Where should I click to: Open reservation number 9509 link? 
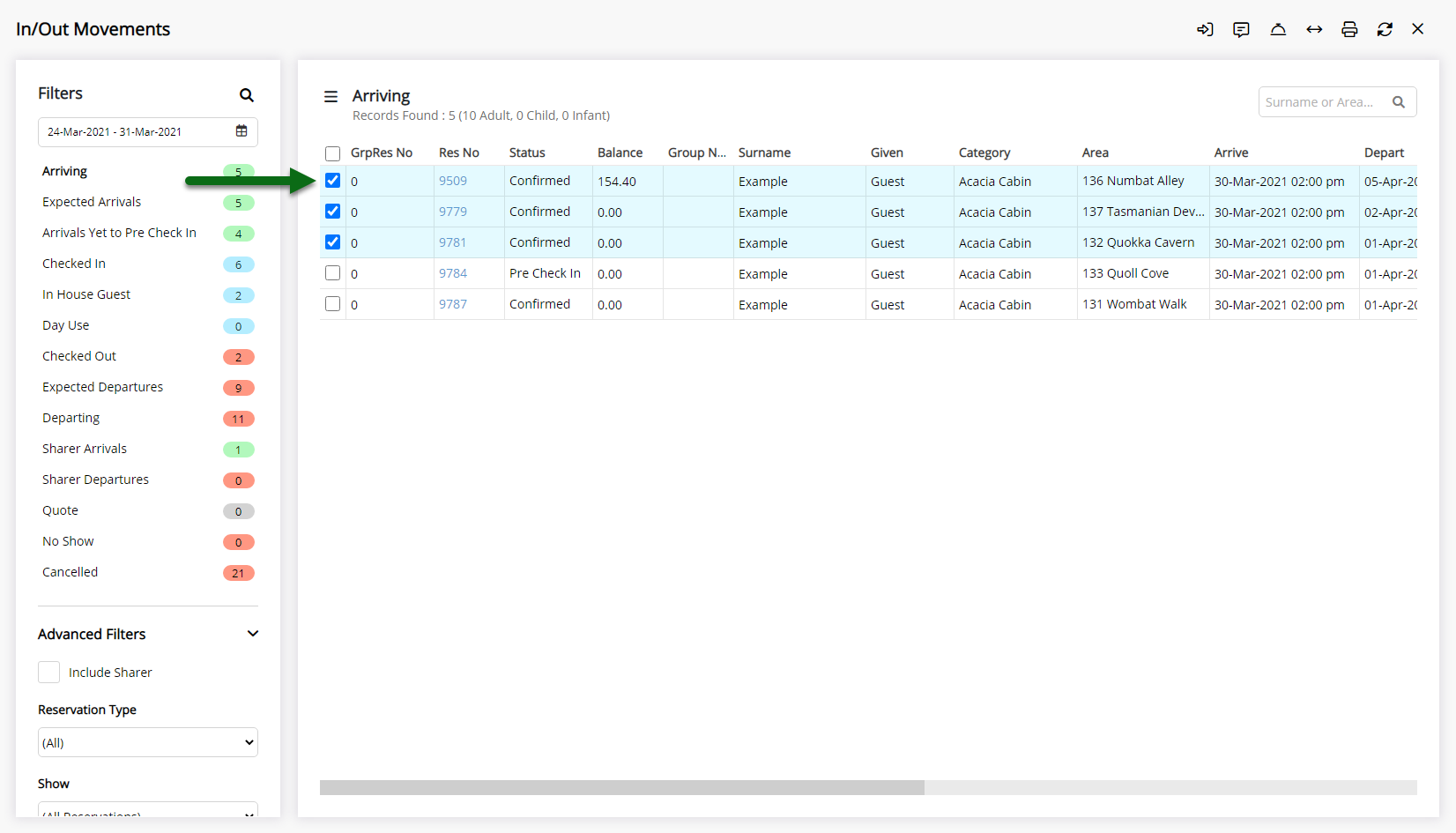click(453, 181)
